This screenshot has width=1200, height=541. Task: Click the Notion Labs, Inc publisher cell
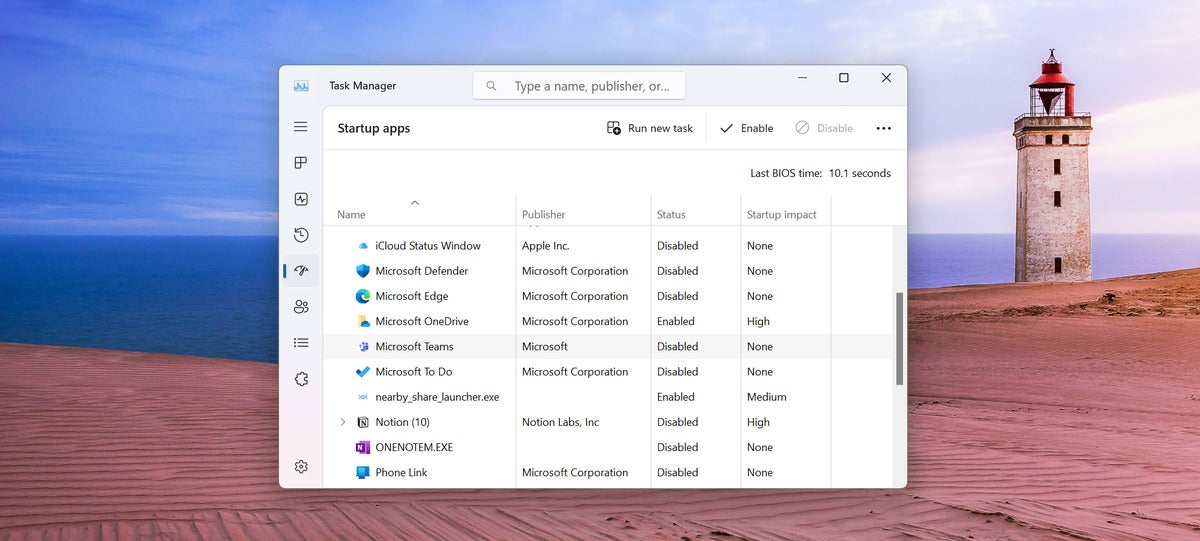(560, 422)
